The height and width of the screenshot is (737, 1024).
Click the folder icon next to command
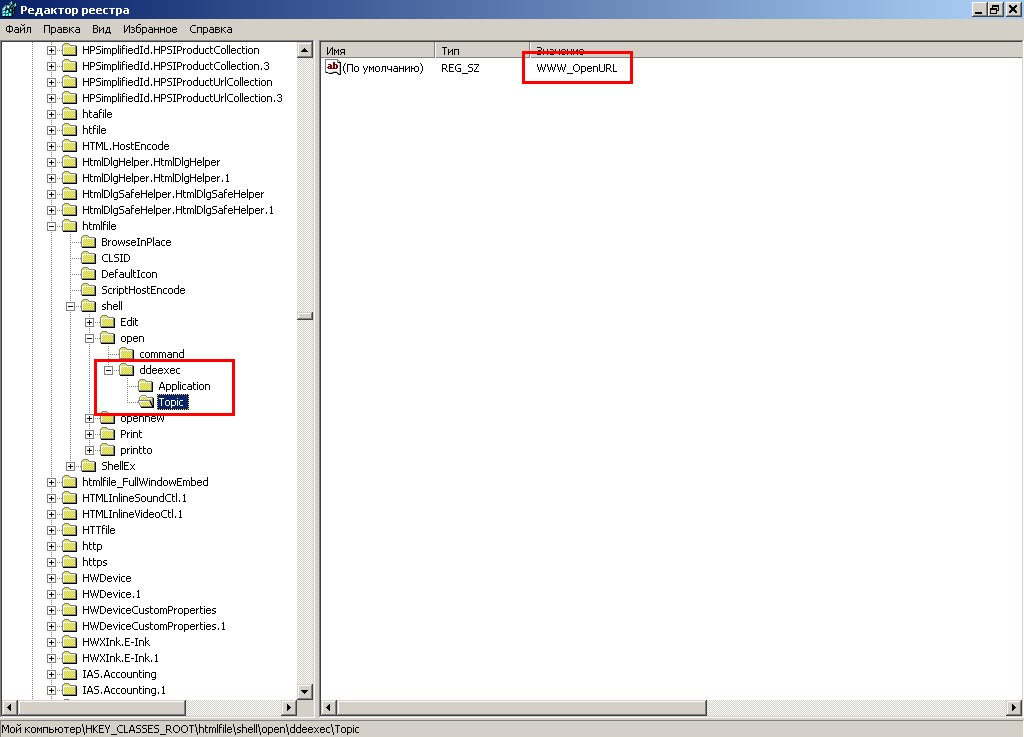126,354
